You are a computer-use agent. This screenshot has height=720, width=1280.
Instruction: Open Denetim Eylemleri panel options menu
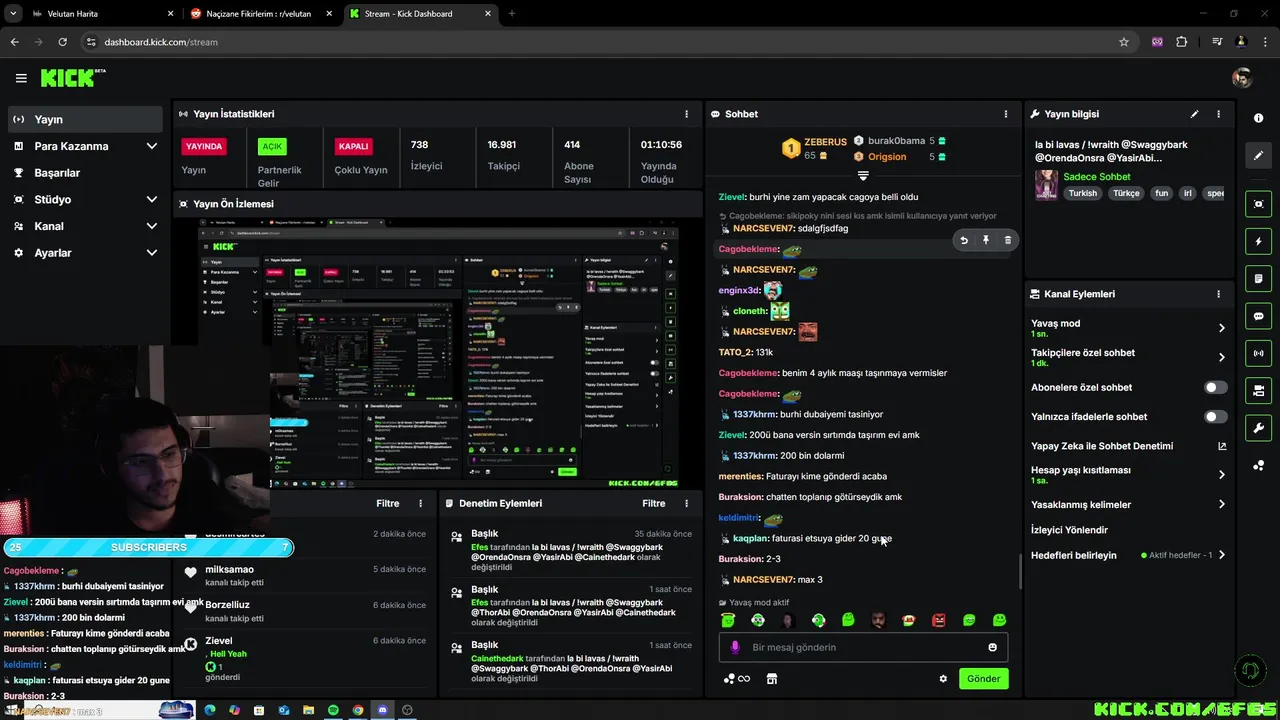(686, 503)
